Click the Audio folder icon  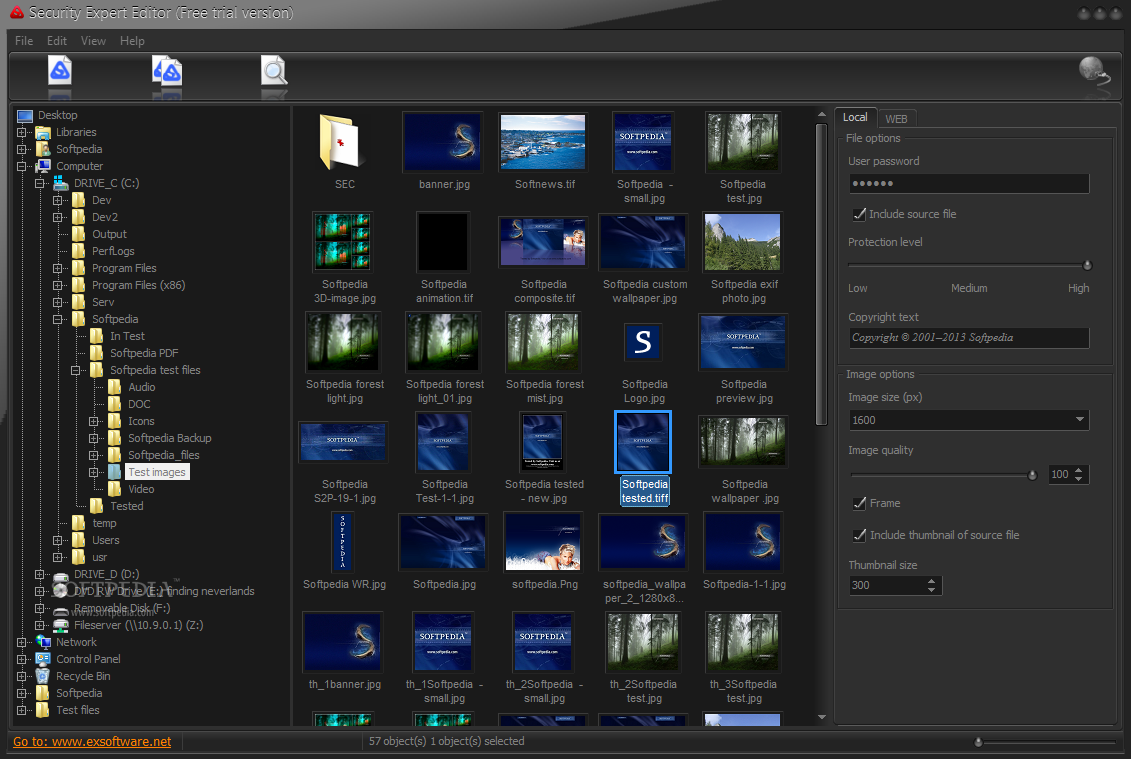[115, 387]
